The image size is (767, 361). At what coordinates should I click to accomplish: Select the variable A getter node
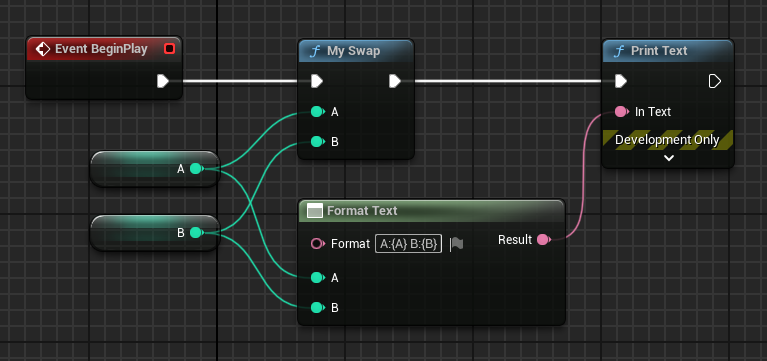(x=155, y=169)
